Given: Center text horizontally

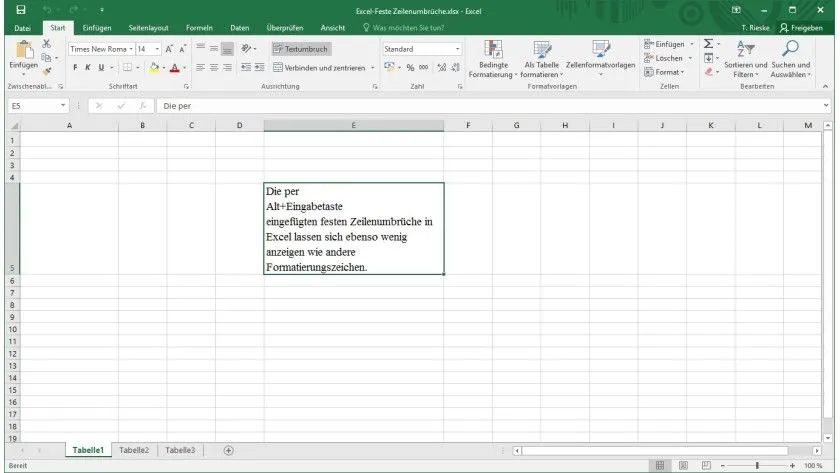Looking at the screenshot, I should 214,67.
